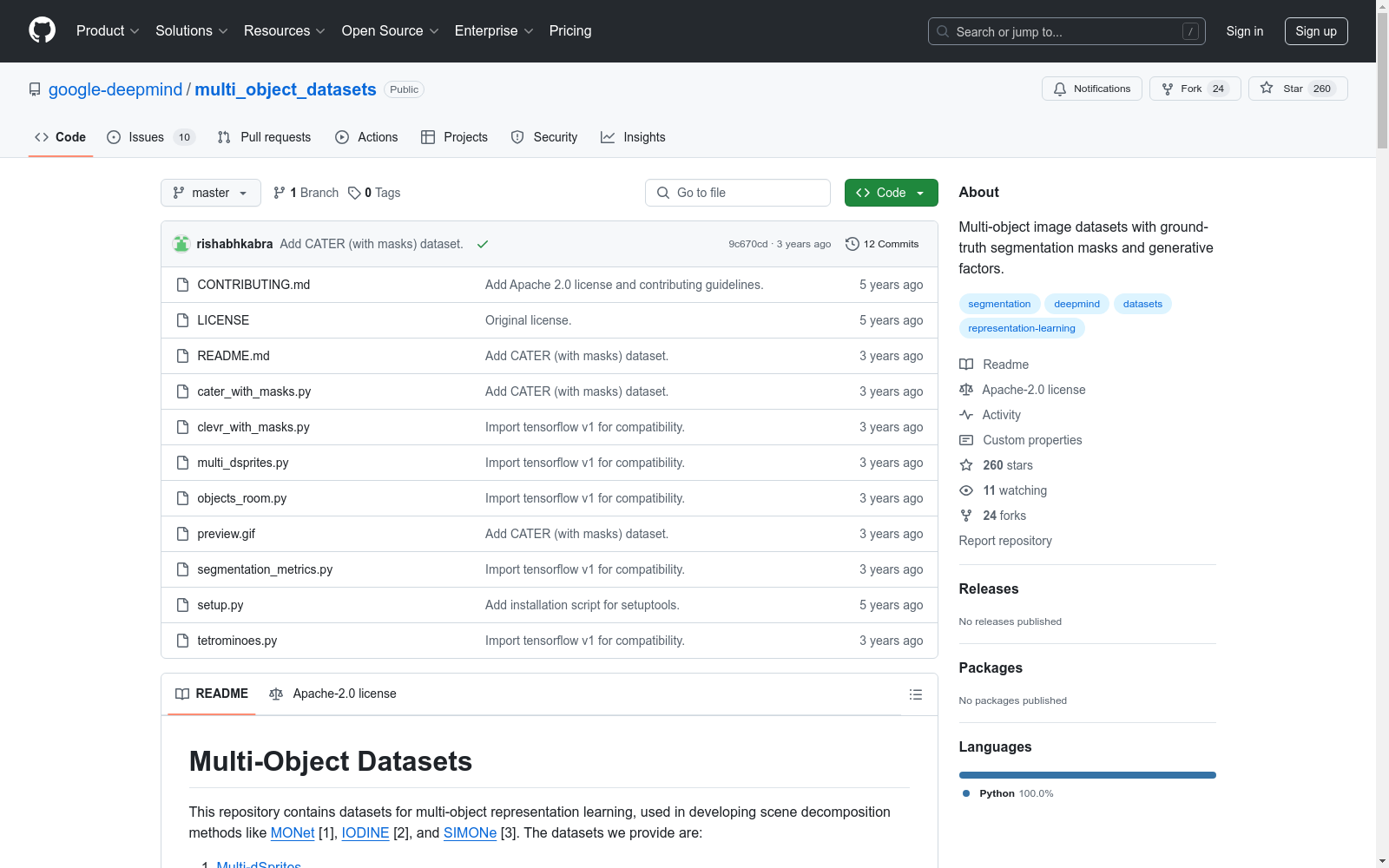The width and height of the screenshot is (1389, 868).
Task: Open the GitHub home logo
Action: coord(42,30)
